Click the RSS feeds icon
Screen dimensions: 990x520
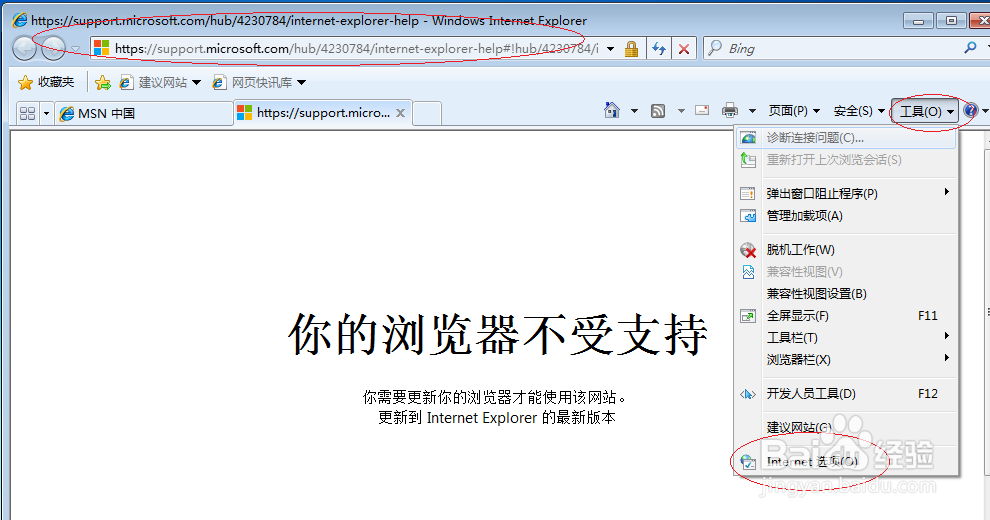click(x=658, y=111)
